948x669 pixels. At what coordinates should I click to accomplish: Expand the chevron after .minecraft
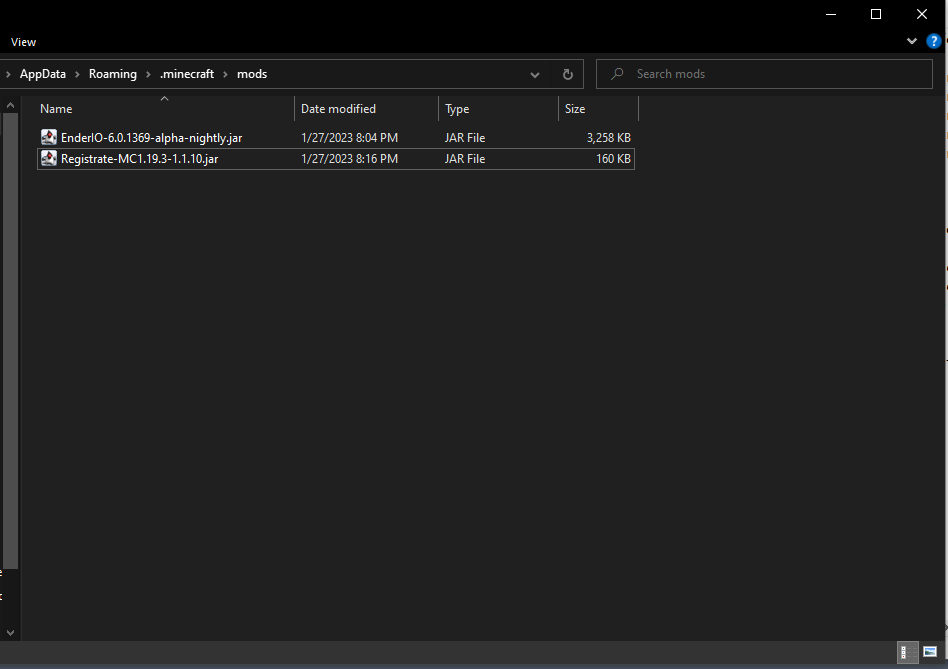226,74
